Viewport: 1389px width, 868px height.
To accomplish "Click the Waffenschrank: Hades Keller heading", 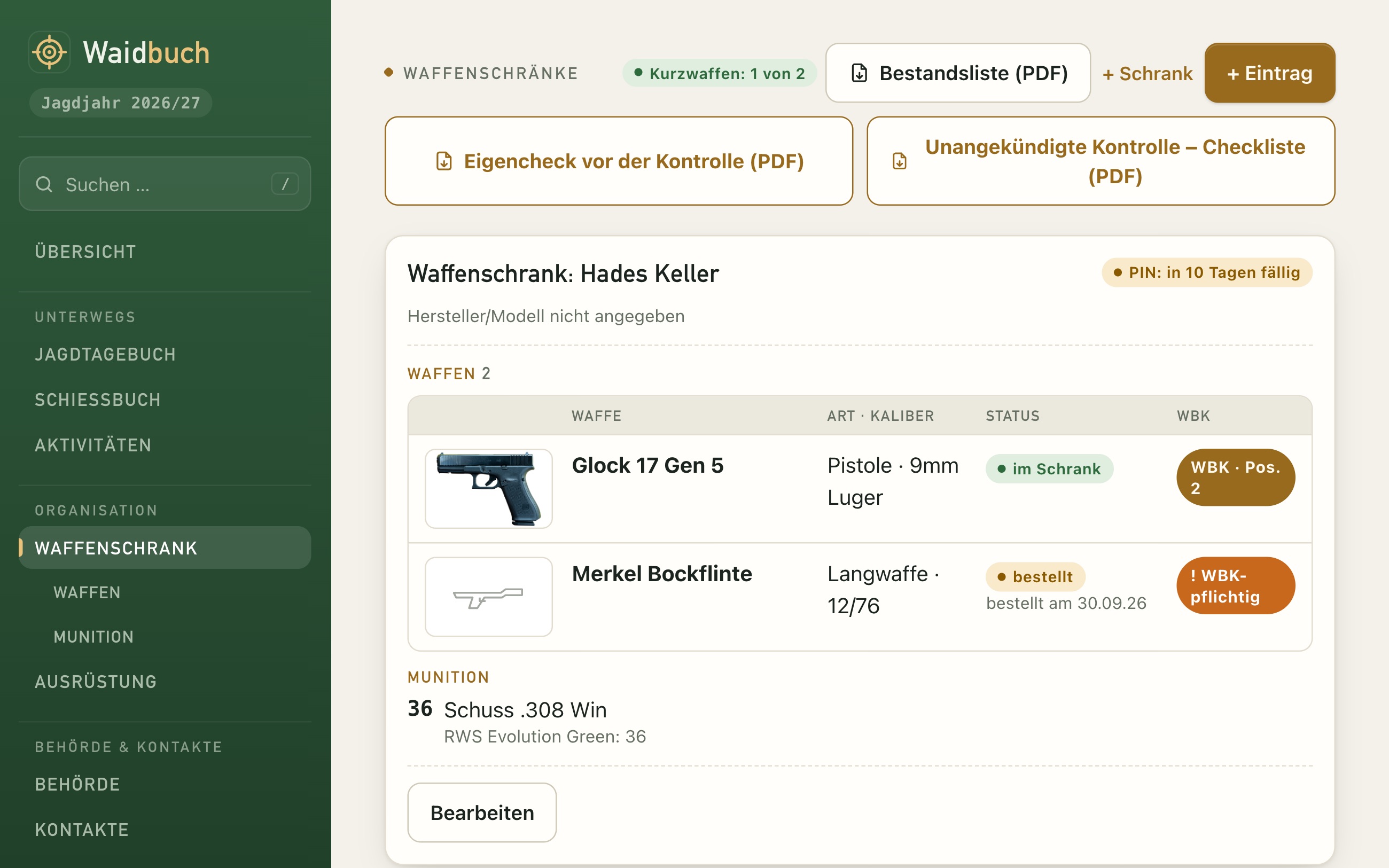I will point(563,274).
